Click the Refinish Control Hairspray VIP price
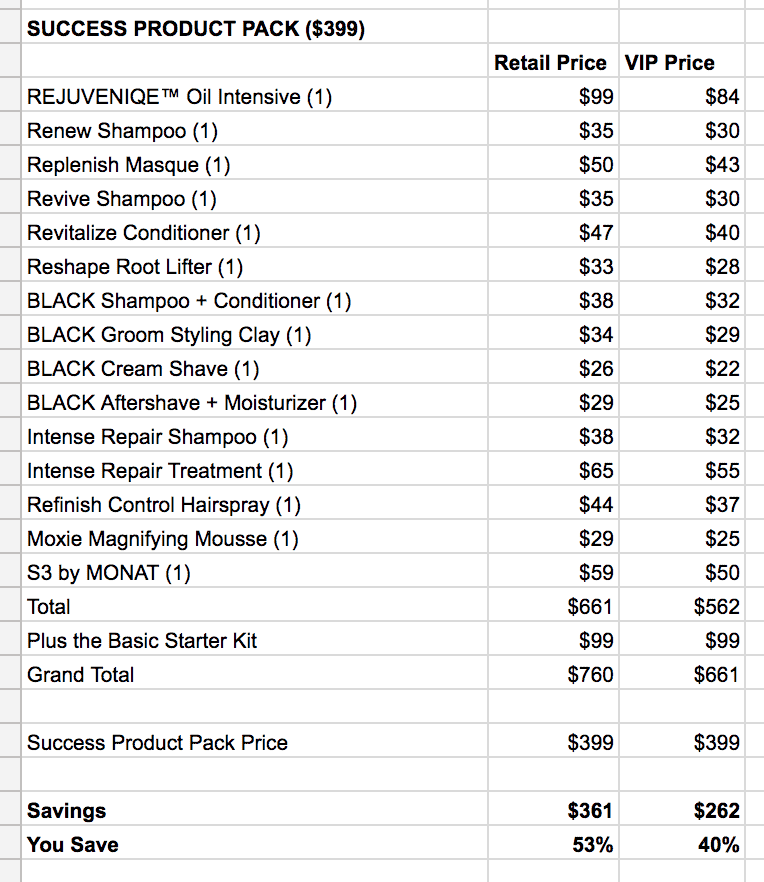The image size is (764, 882). point(722,505)
